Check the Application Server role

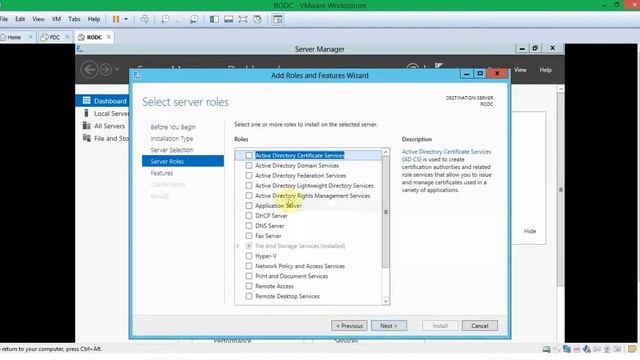(x=249, y=206)
